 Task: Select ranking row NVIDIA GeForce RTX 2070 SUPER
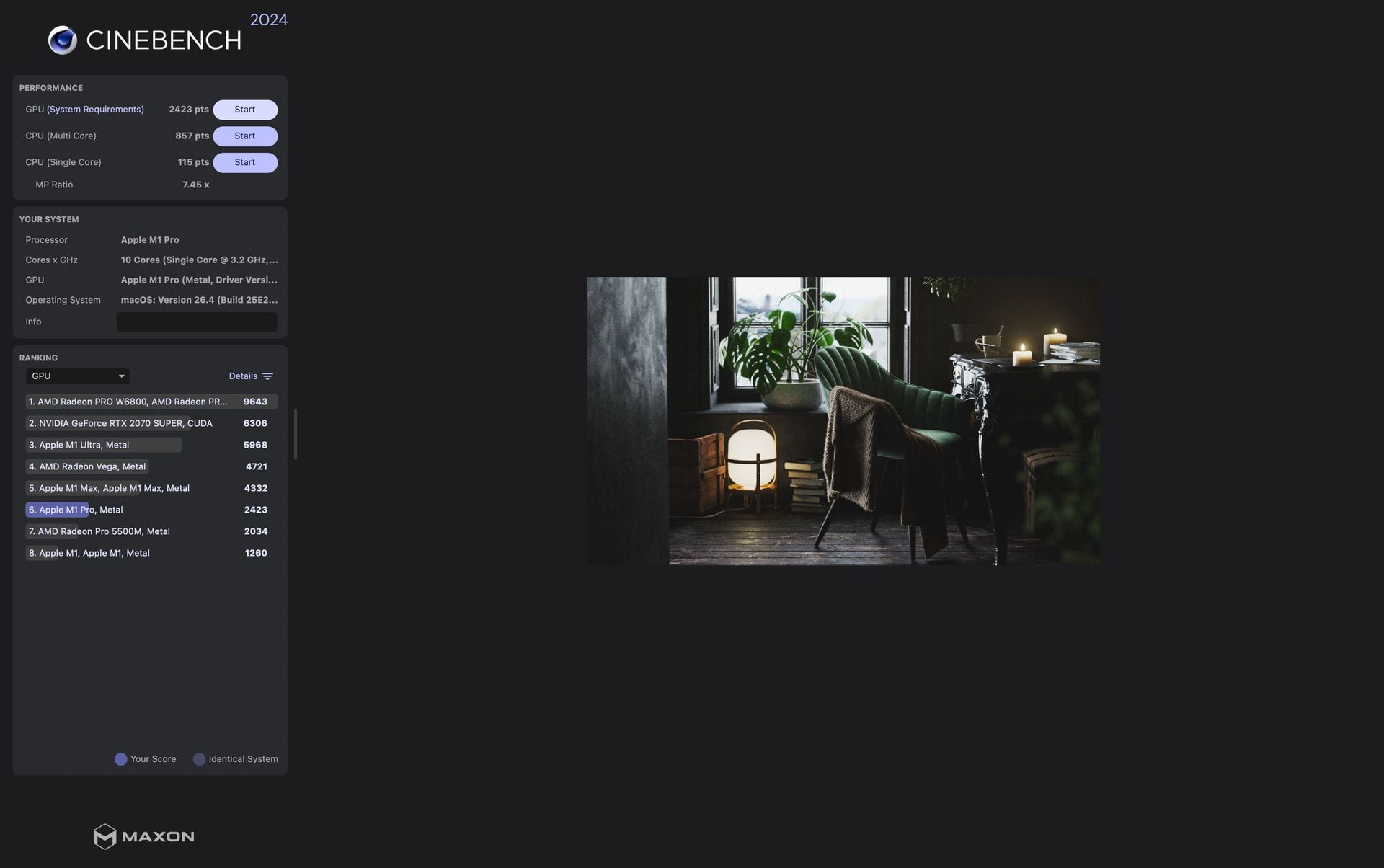click(x=151, y=423)
